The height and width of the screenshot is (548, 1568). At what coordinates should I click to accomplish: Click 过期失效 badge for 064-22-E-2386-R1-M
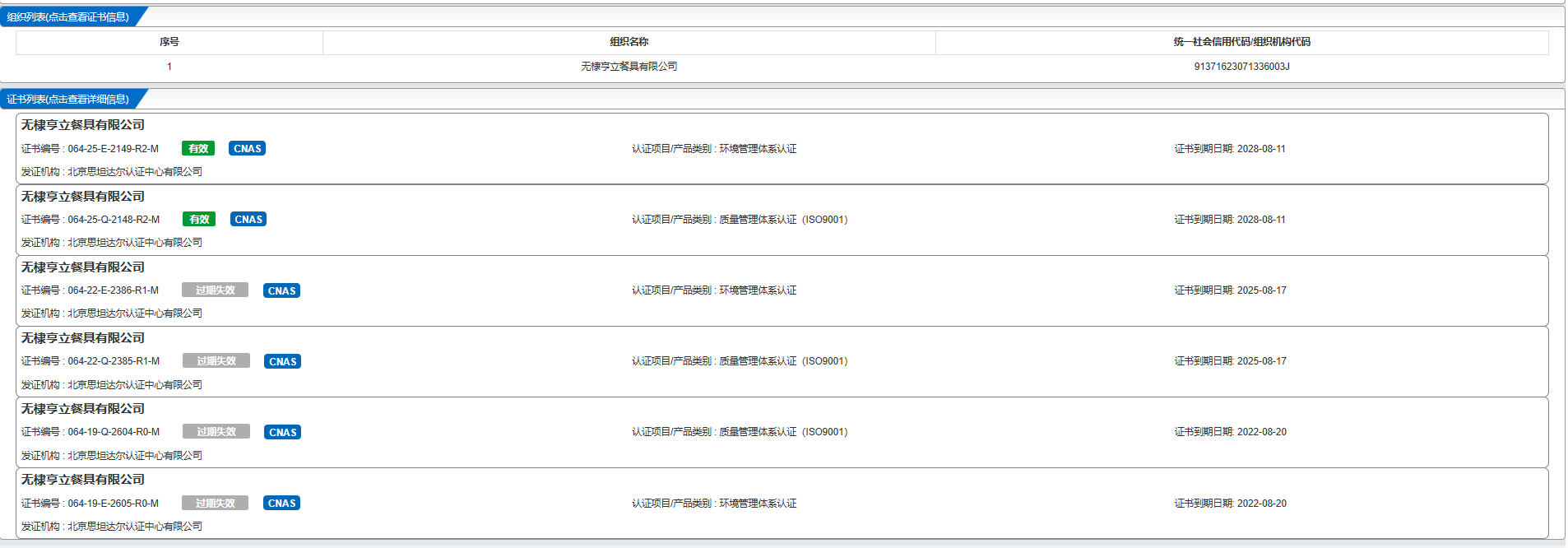click(215, 290)
